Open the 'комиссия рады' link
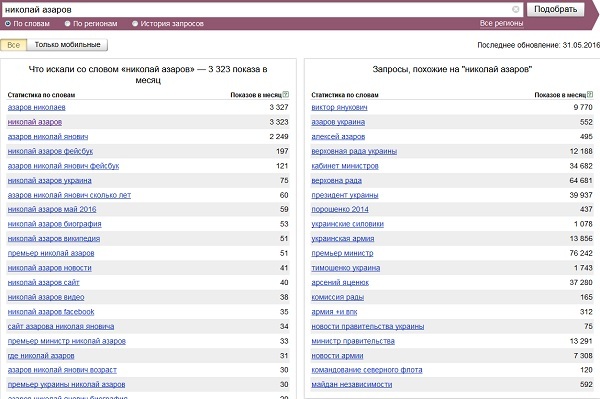600x399 pixels. pyautogui.click(x=338, y=297)
